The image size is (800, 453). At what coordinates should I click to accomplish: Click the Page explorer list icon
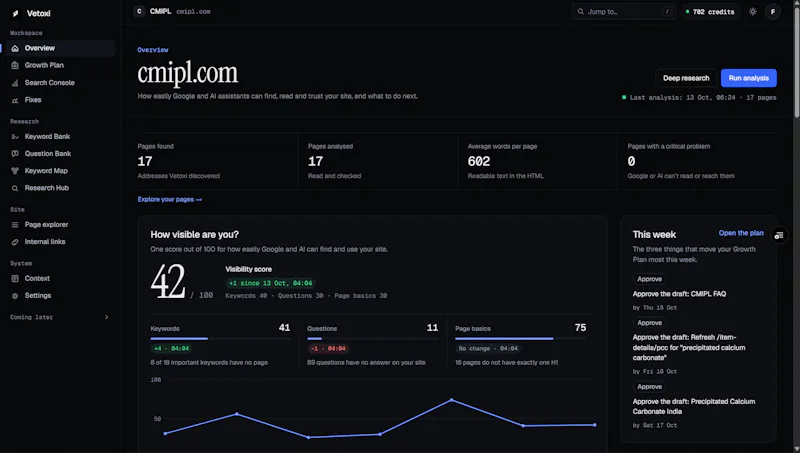15,224
